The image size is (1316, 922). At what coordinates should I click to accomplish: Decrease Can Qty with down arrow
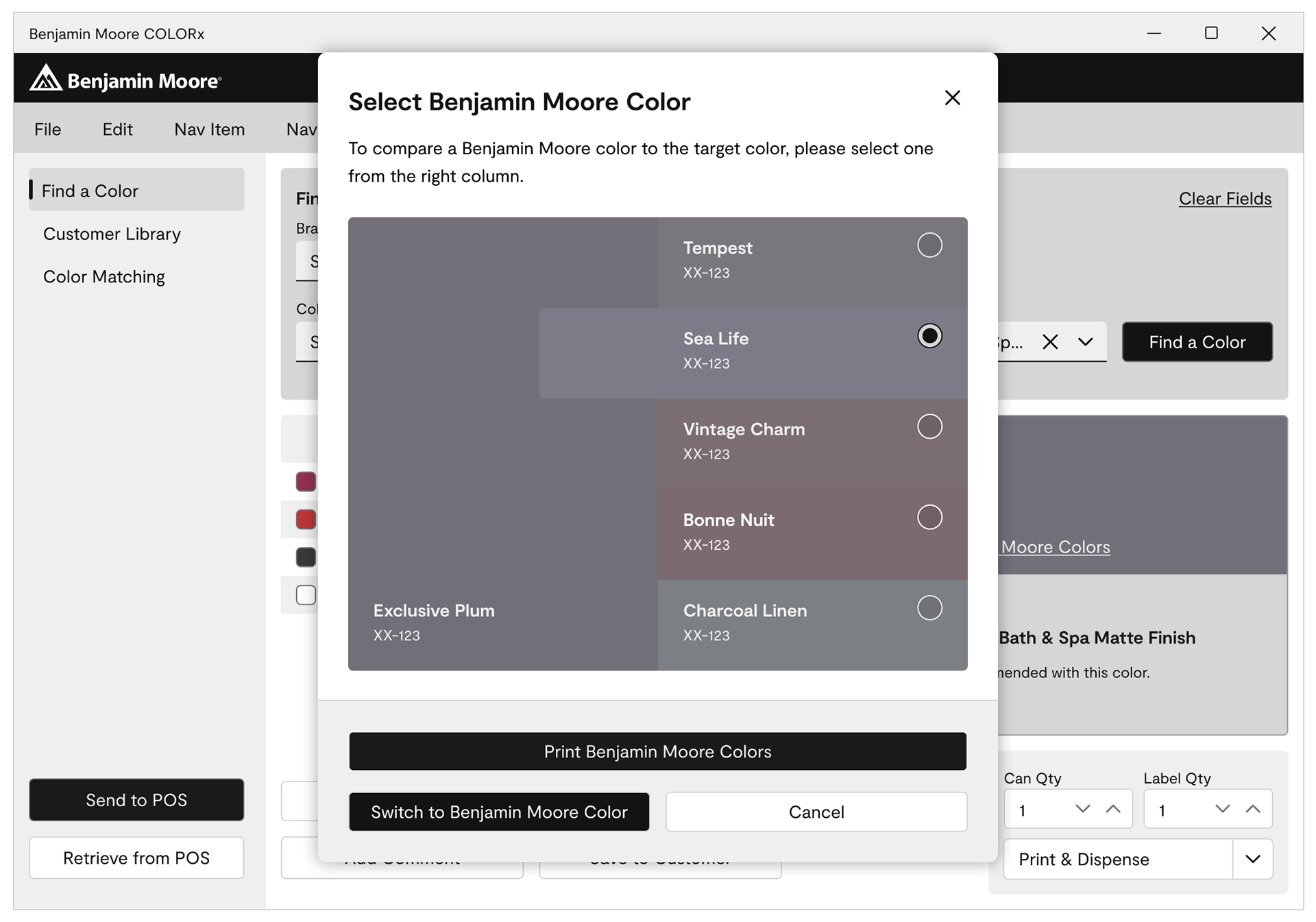pyautogui.click(x=1082, y=810)
